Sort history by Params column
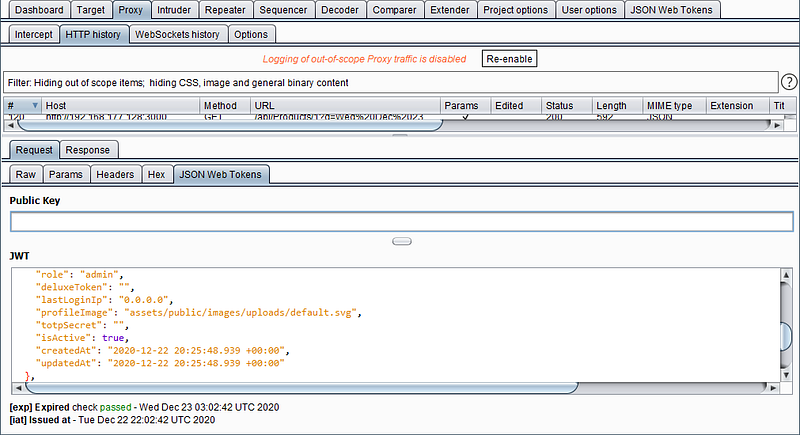This screenshot has width=800, height=435. [x=465, y=106]
